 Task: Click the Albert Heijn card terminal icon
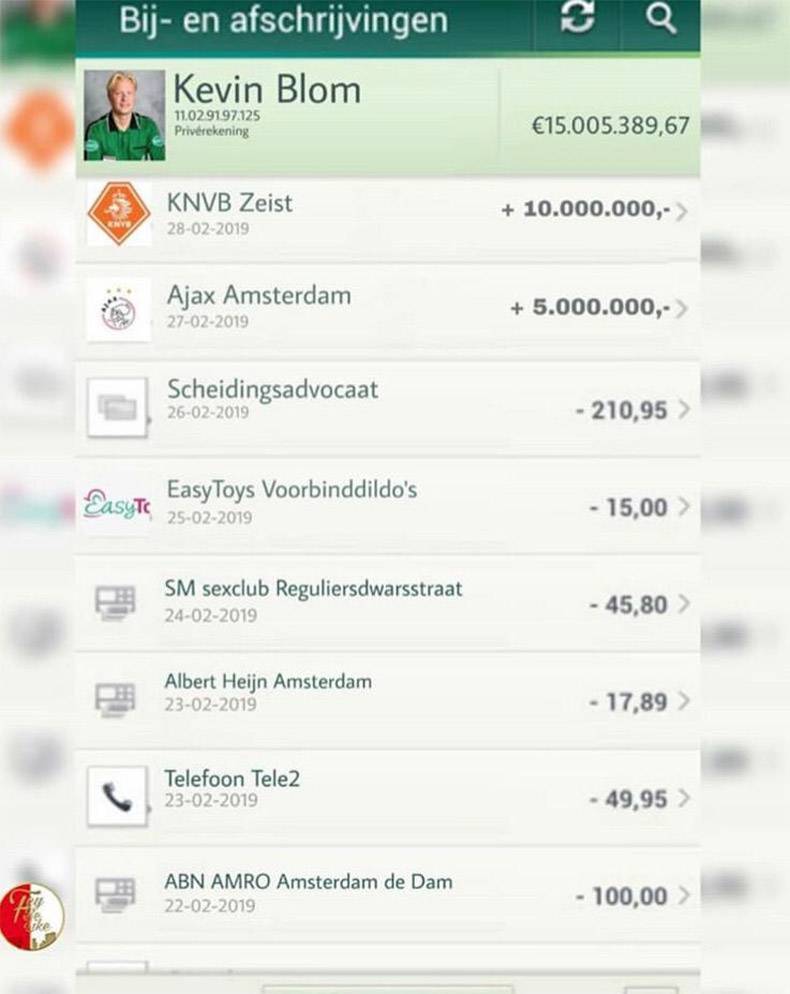tap(115, 698)
